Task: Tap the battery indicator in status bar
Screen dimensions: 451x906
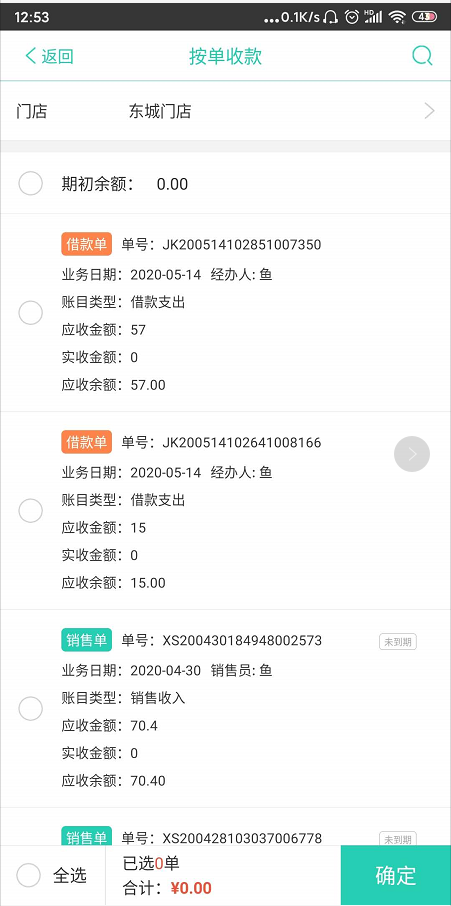Action: pos(424,17)
